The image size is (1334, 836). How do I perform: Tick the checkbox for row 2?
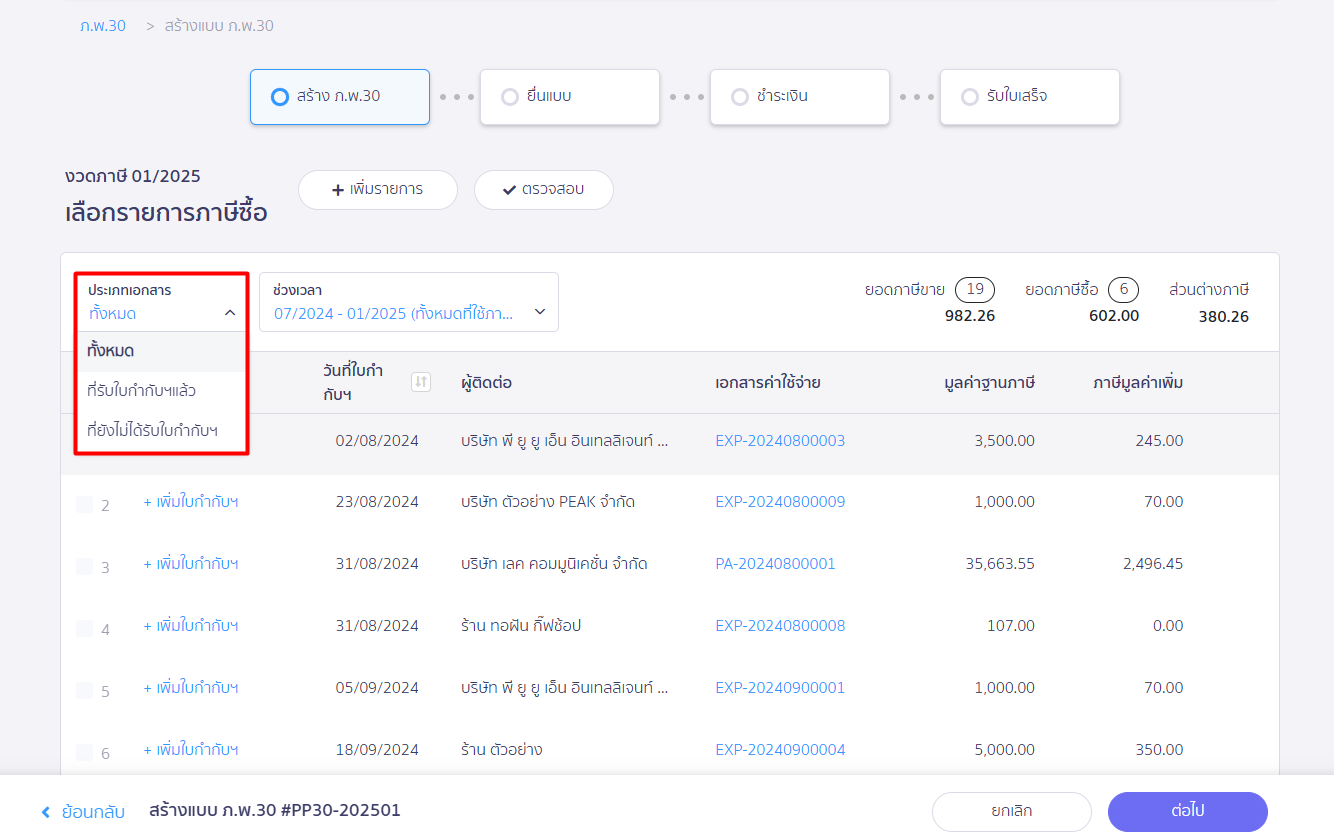pyautogui.click(x=84, y=505)
